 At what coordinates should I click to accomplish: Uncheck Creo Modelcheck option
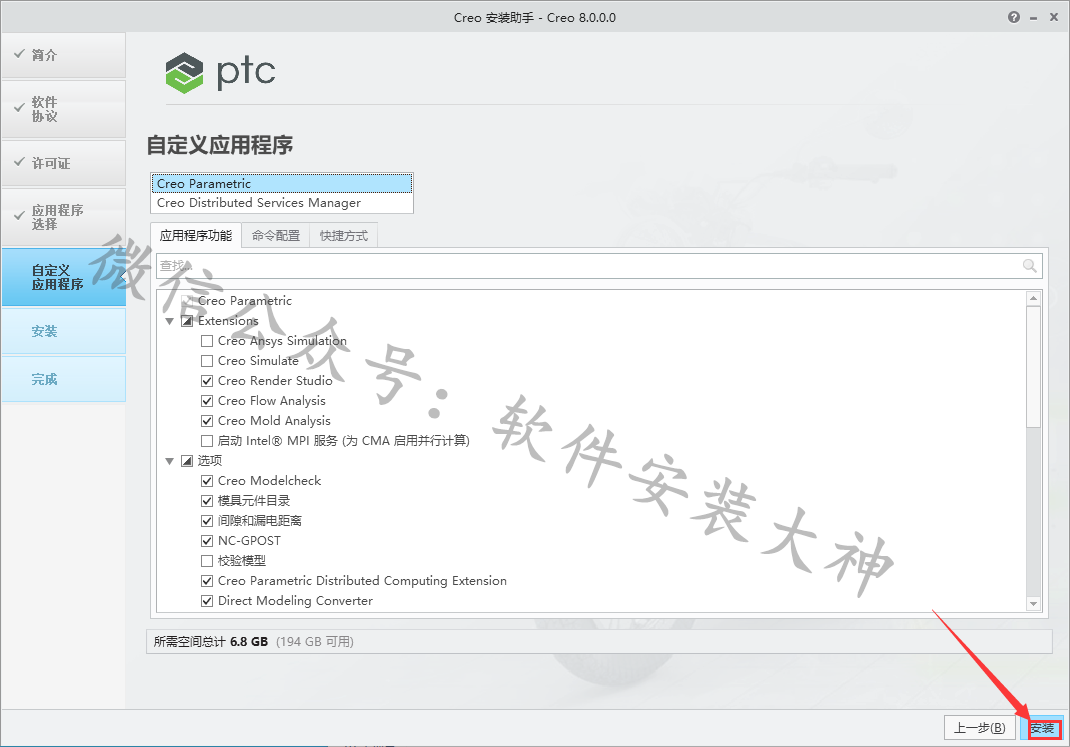tap(207, 481)
